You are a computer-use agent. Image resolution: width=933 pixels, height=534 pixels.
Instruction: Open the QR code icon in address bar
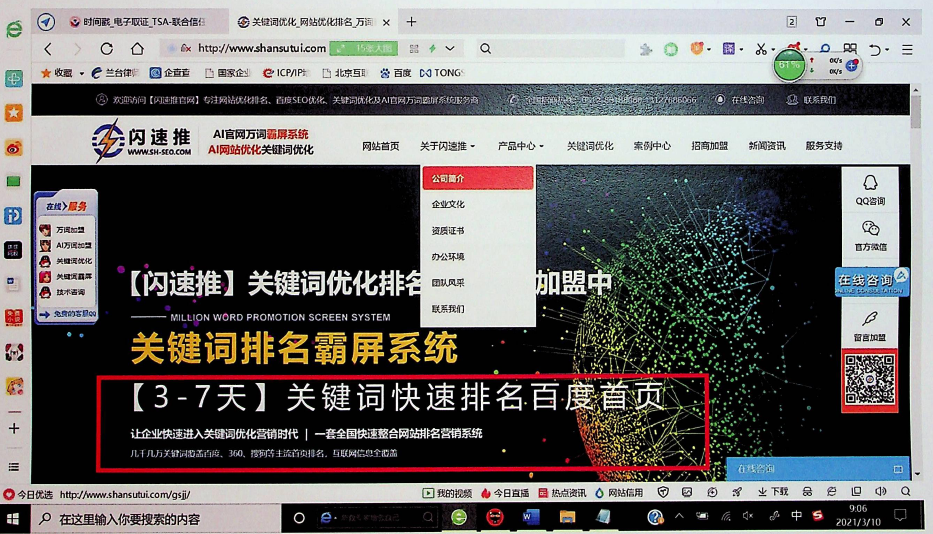click(x=414, y=49)
